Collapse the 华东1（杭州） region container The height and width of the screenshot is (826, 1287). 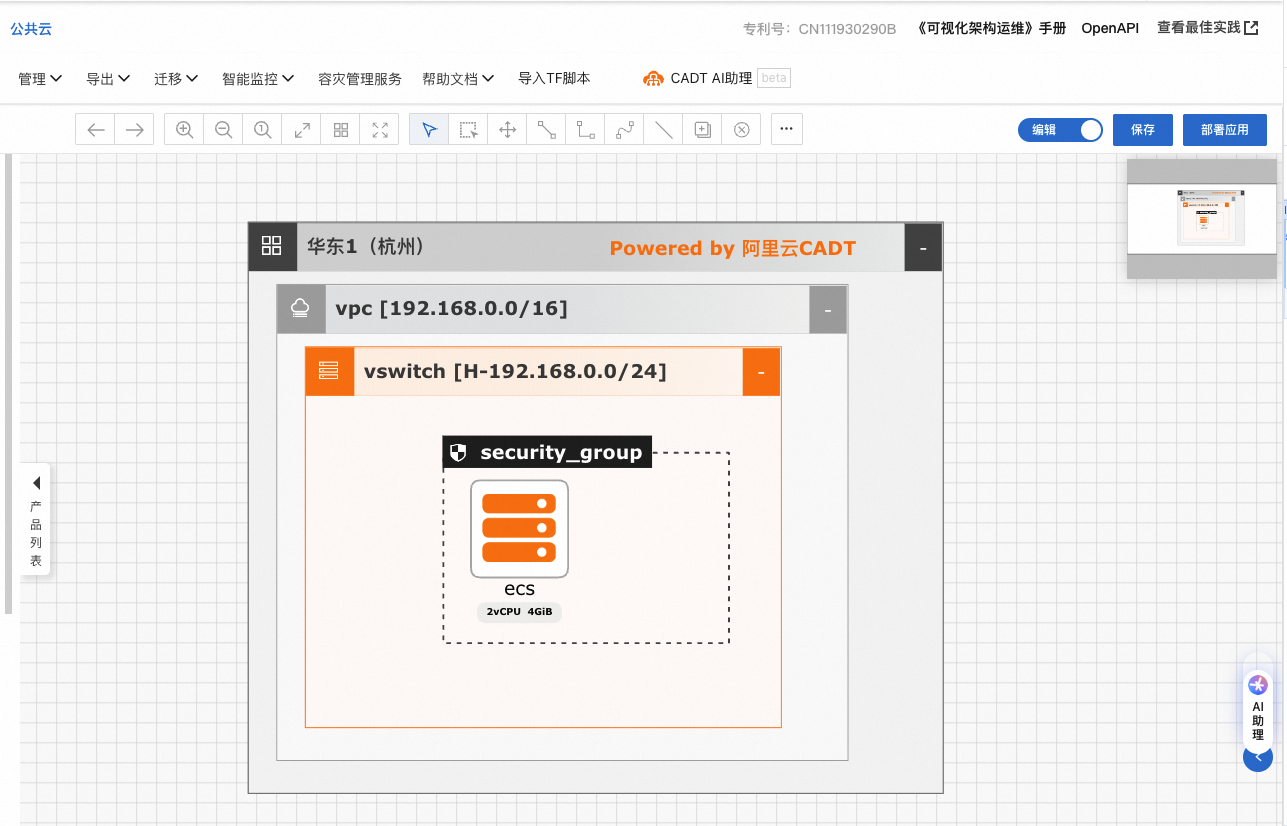923,247
